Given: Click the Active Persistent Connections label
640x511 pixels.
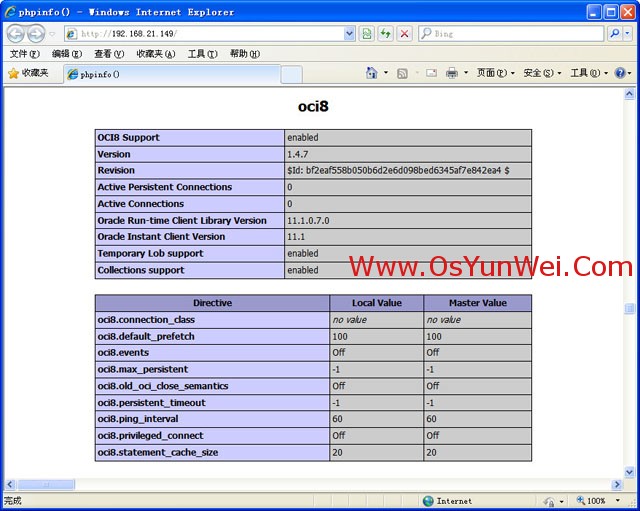Looking at the screenshot, I should 164,187.
